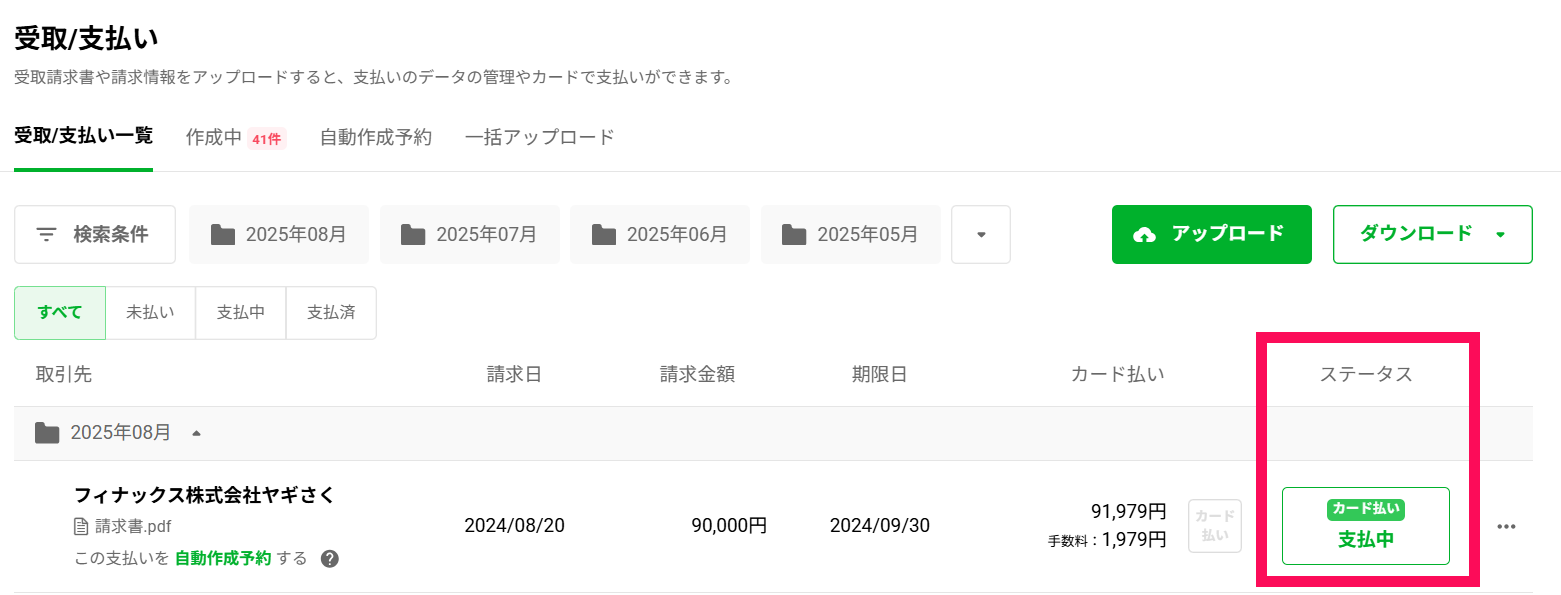Collapse the 2025年08月 folder group
The image size is (1561, 595).
[196, 434]
